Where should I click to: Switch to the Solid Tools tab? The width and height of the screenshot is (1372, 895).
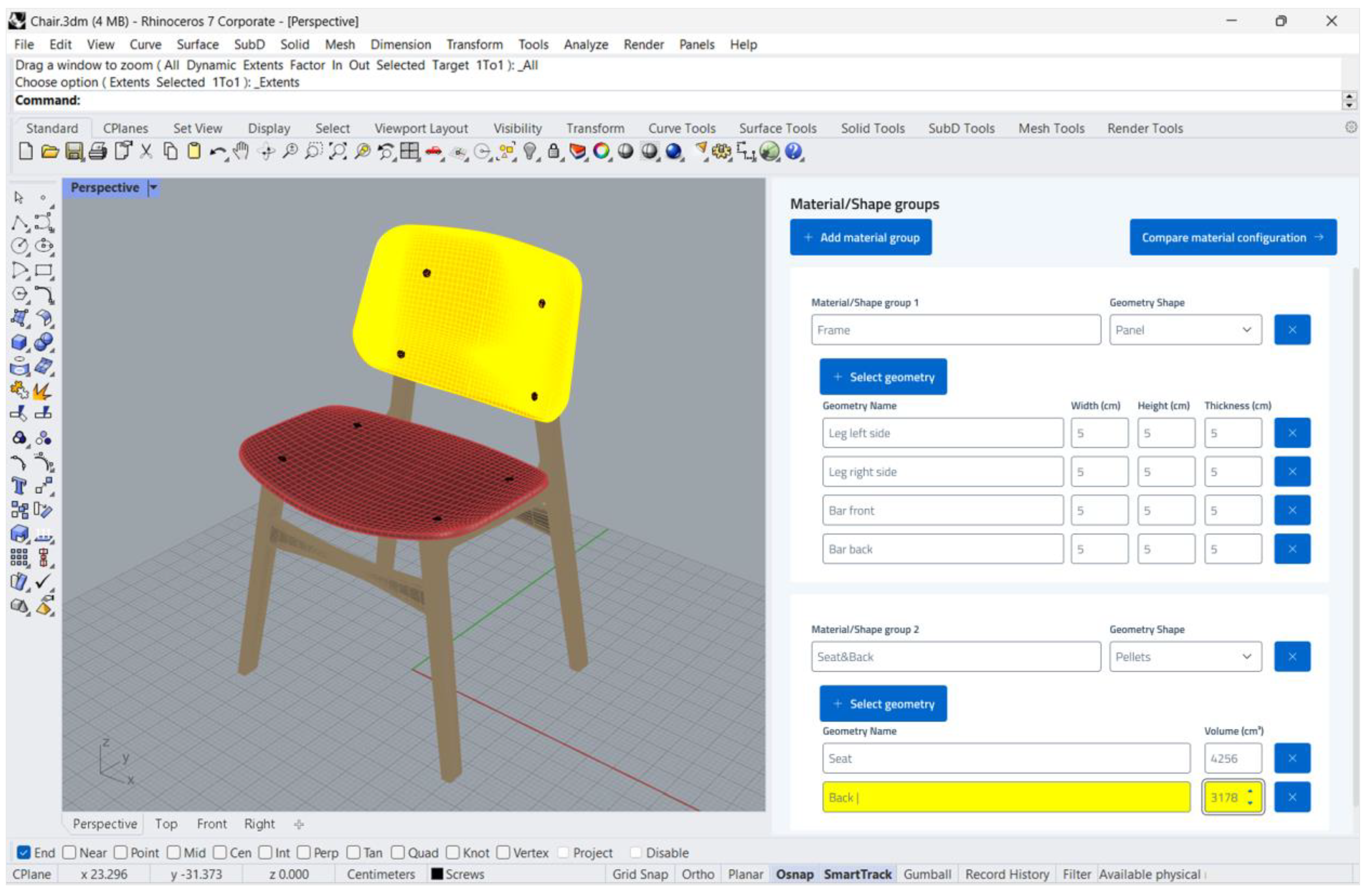tap(872, 128)
